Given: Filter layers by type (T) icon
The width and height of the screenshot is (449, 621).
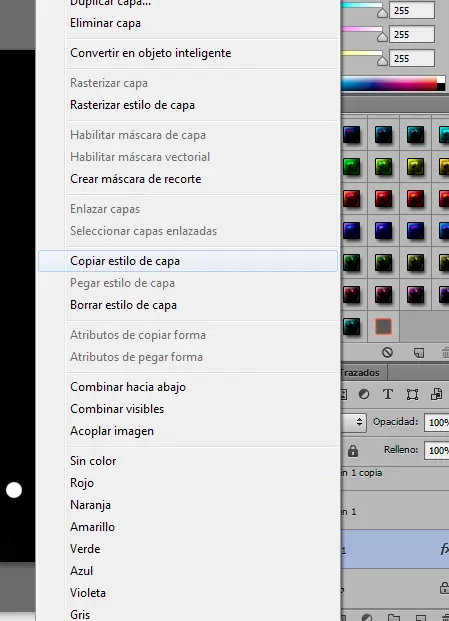Looking at the screenshot, I should tap(388, 394).
